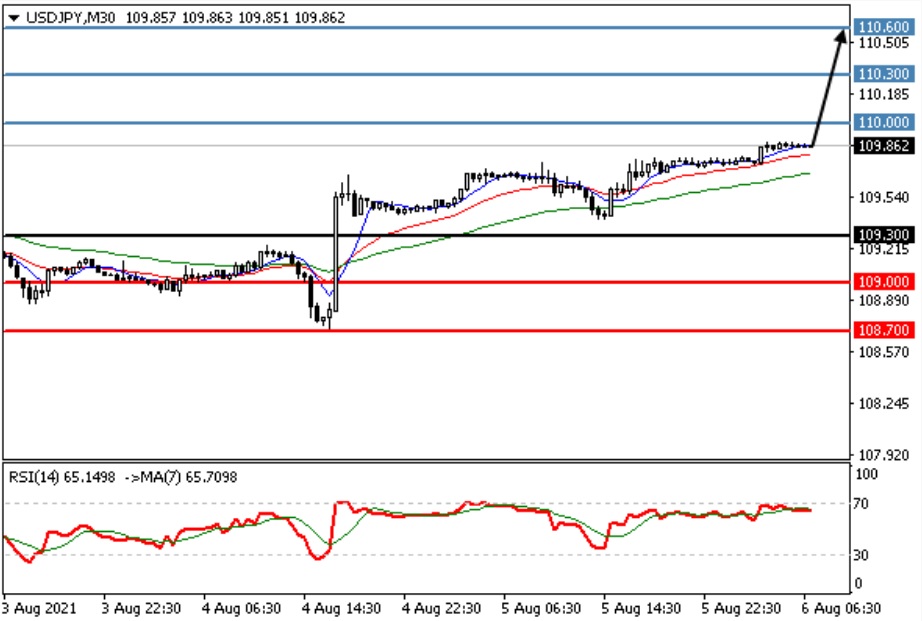
Task: Click the 4 Aug 22:30 time label
Action: tap(442, 607)
